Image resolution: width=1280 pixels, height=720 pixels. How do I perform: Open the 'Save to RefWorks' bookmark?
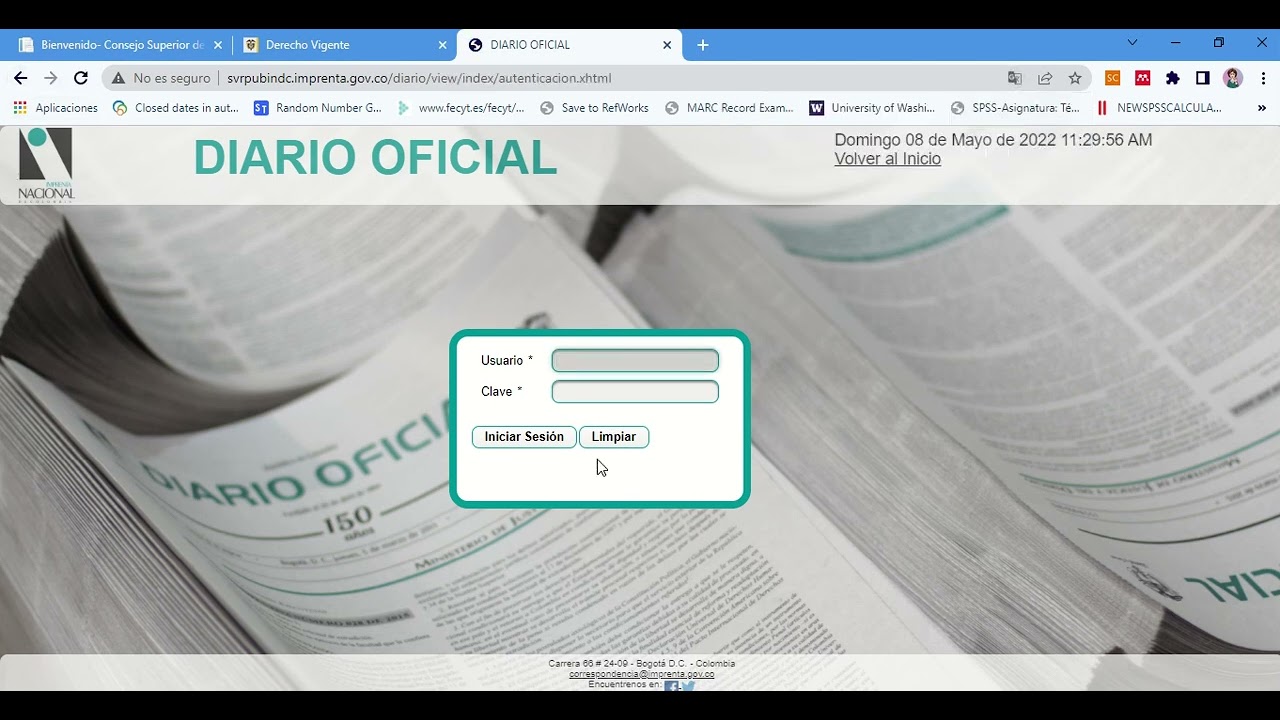tap(594, 108)
